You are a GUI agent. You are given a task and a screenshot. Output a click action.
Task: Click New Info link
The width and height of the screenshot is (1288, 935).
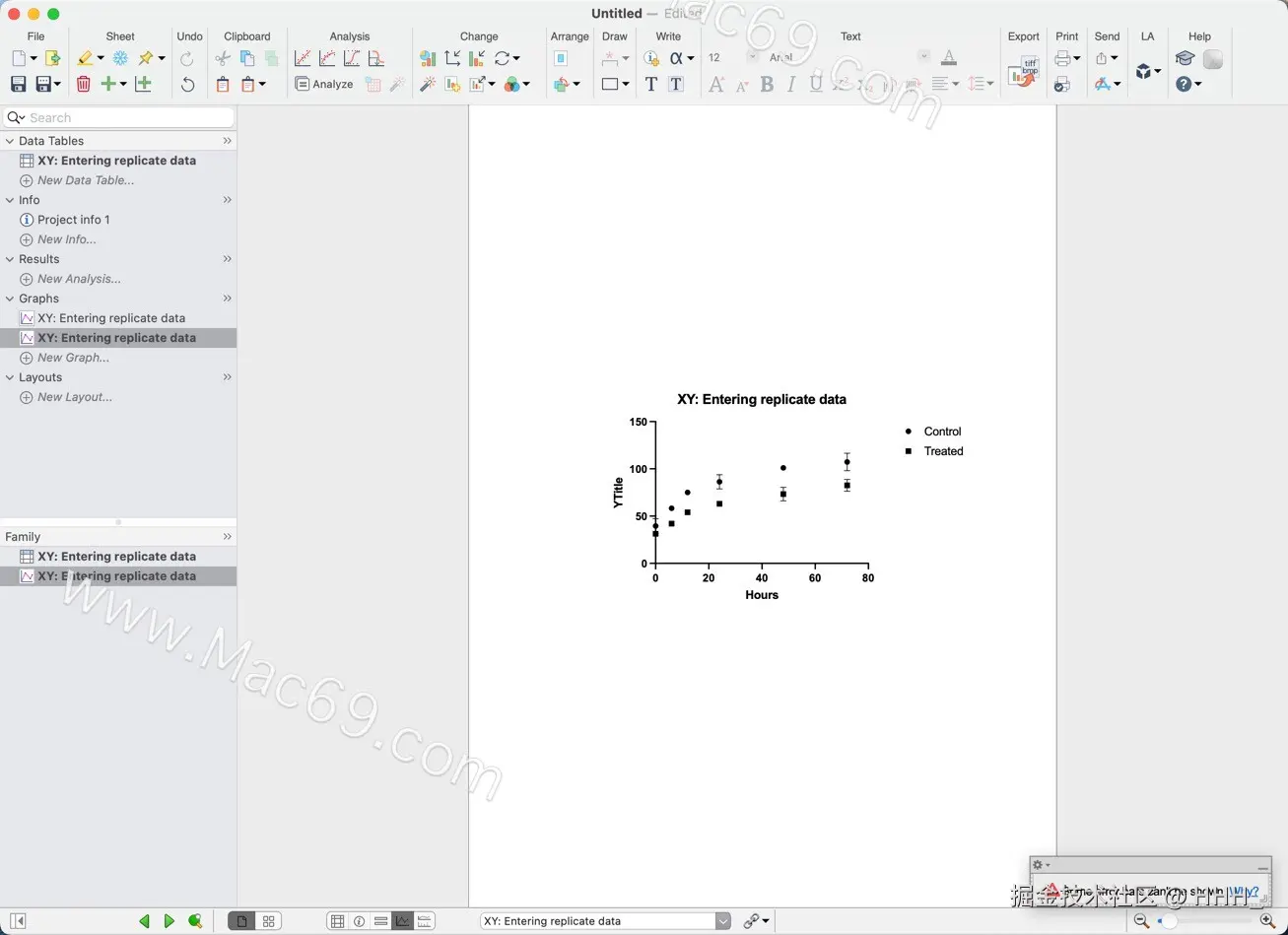pos(67,239)
